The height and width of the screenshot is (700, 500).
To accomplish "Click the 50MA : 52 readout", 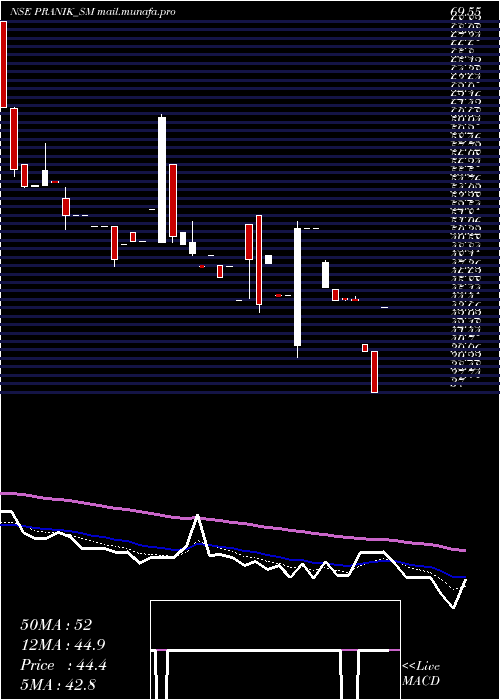I will point(56,625).
